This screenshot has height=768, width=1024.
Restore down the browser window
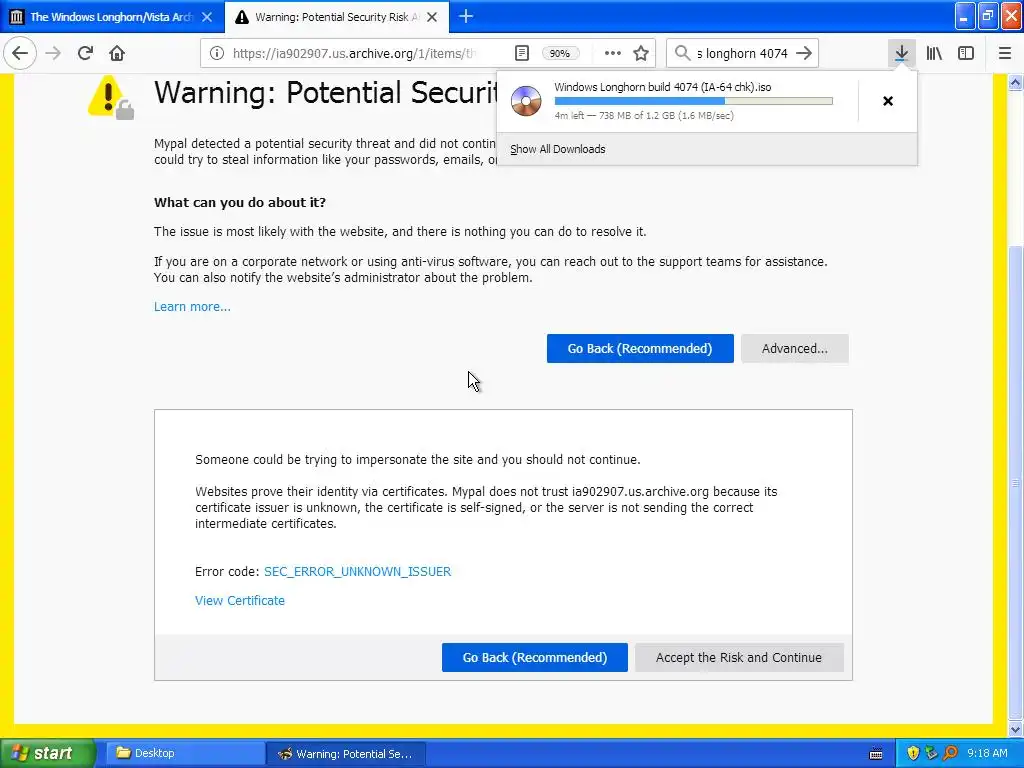pyautogui.click(x=988, y=17)
